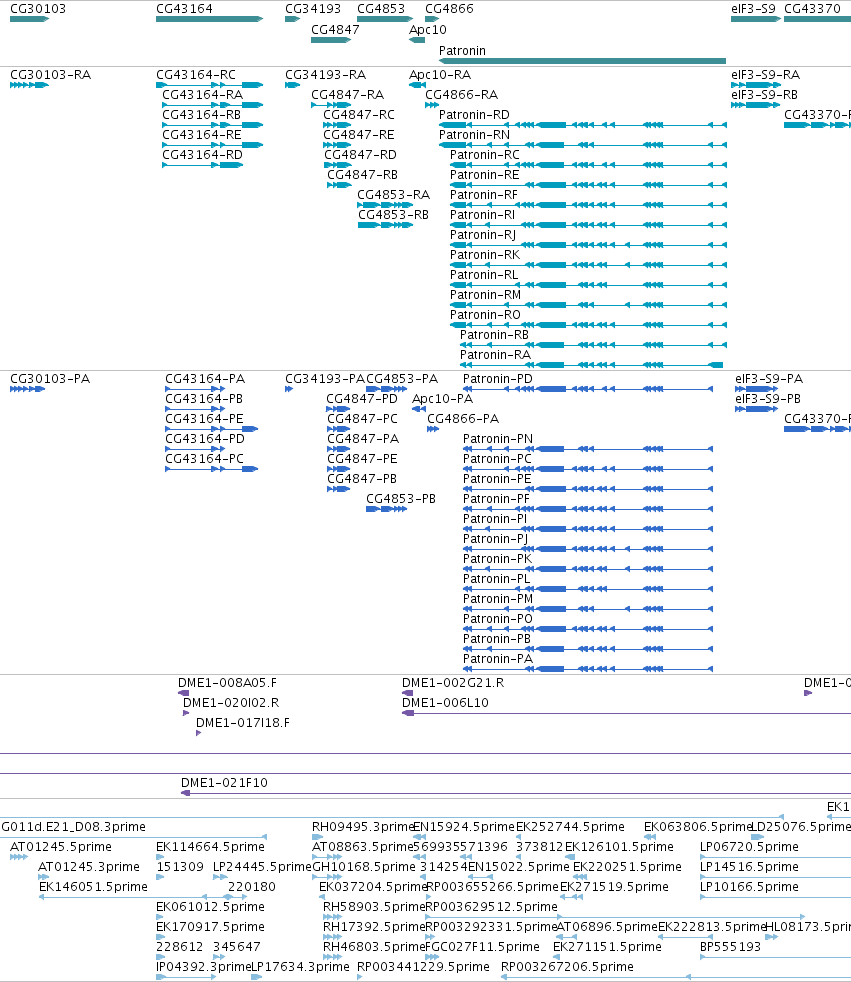Image resolution: width=851 pixels, height=982 pixels.
Task: Click the long Patronin gene bar
Action: tap(582, 61)
